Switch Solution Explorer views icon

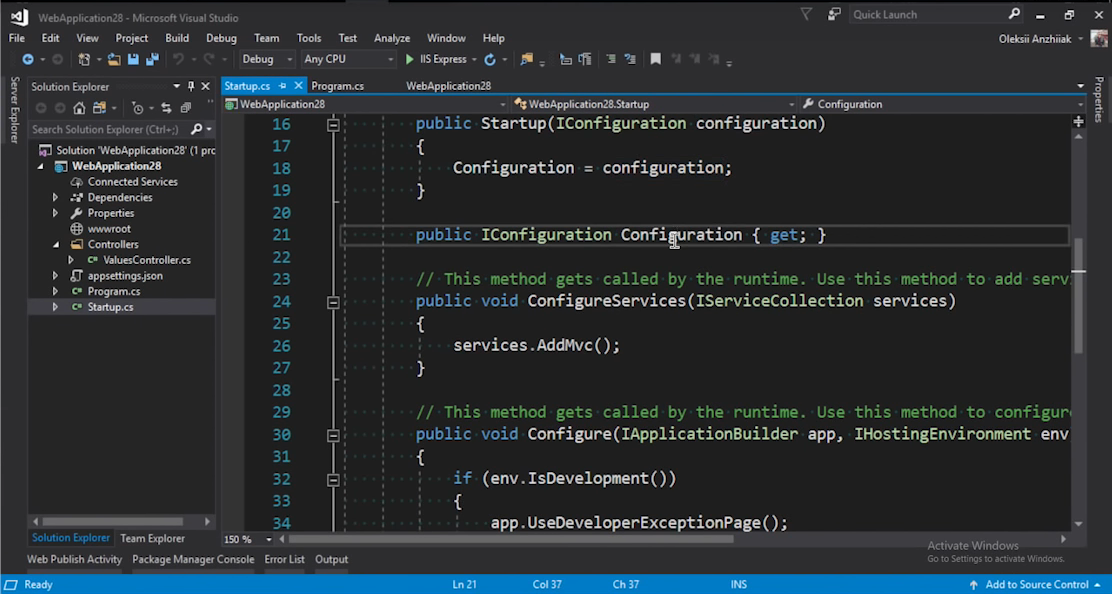click(x=99, y=108)
